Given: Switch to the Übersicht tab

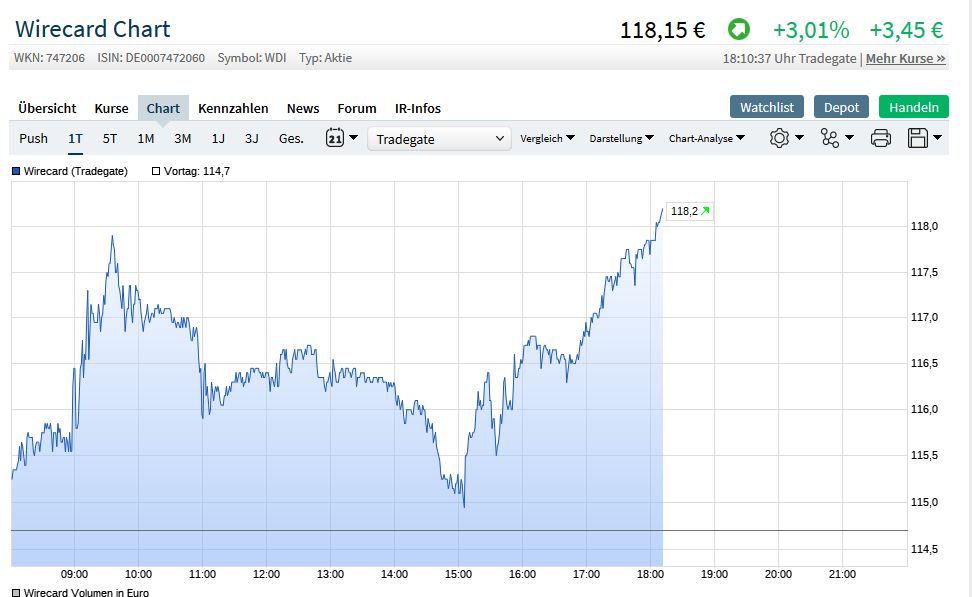Looking at the screenshot, I should pyautogui.click(x=47, y=108).
